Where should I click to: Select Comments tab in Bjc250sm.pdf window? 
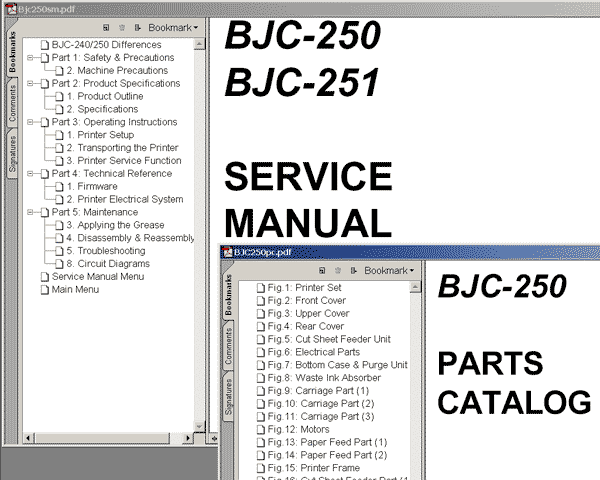[13, 103]
